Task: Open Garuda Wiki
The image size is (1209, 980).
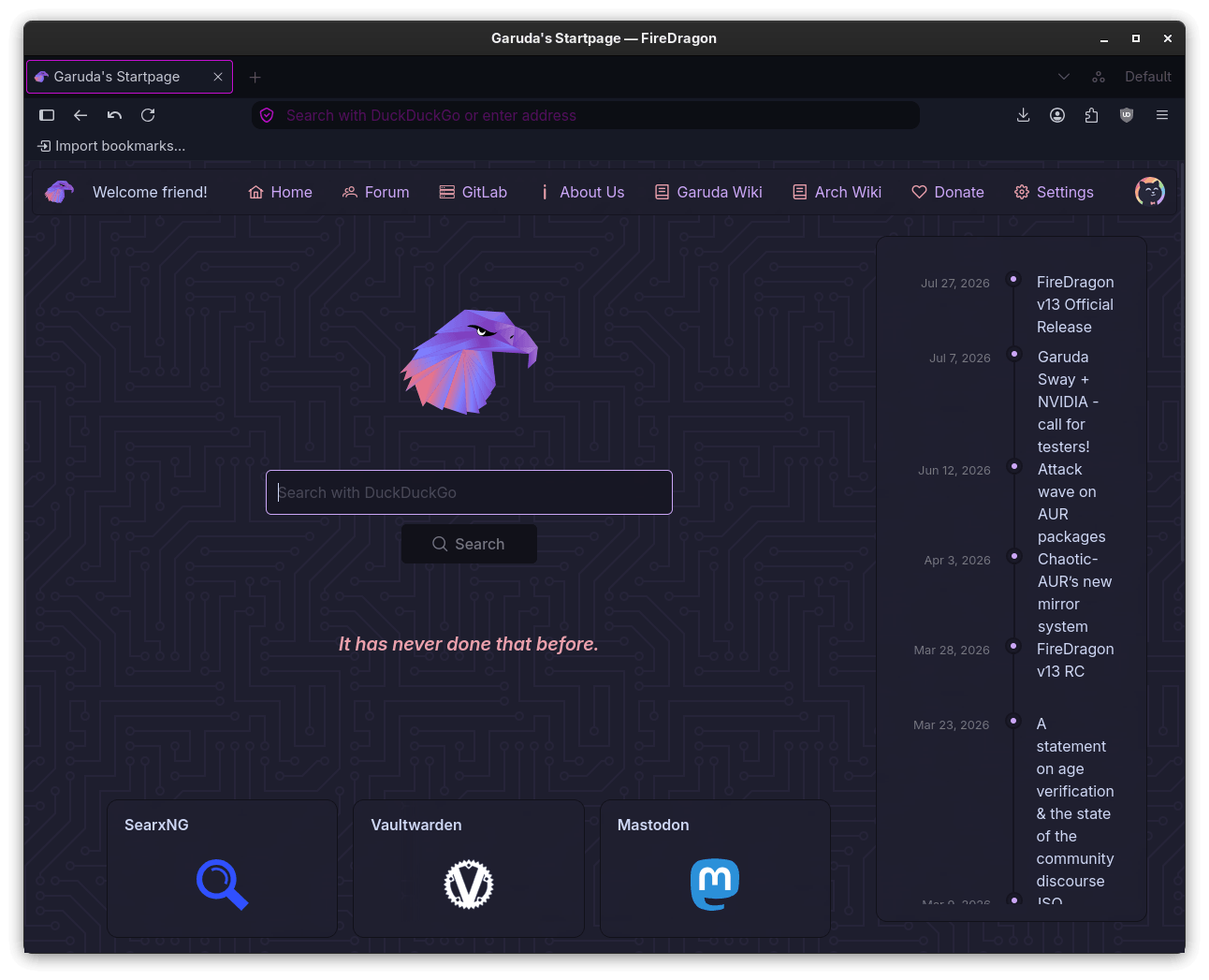Action: [x=708, y=192]
